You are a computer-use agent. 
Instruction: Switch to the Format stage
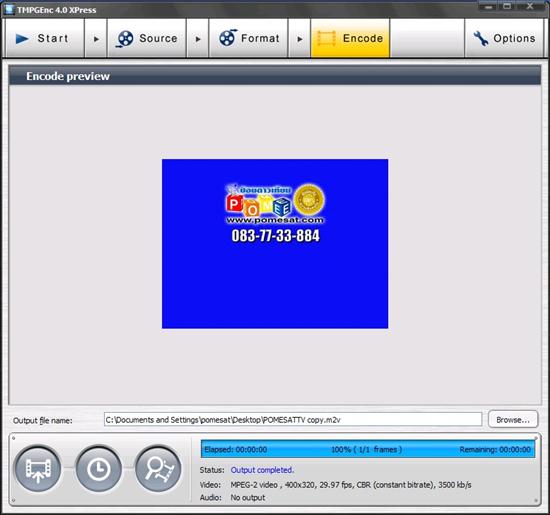click(x=248, y=38)
